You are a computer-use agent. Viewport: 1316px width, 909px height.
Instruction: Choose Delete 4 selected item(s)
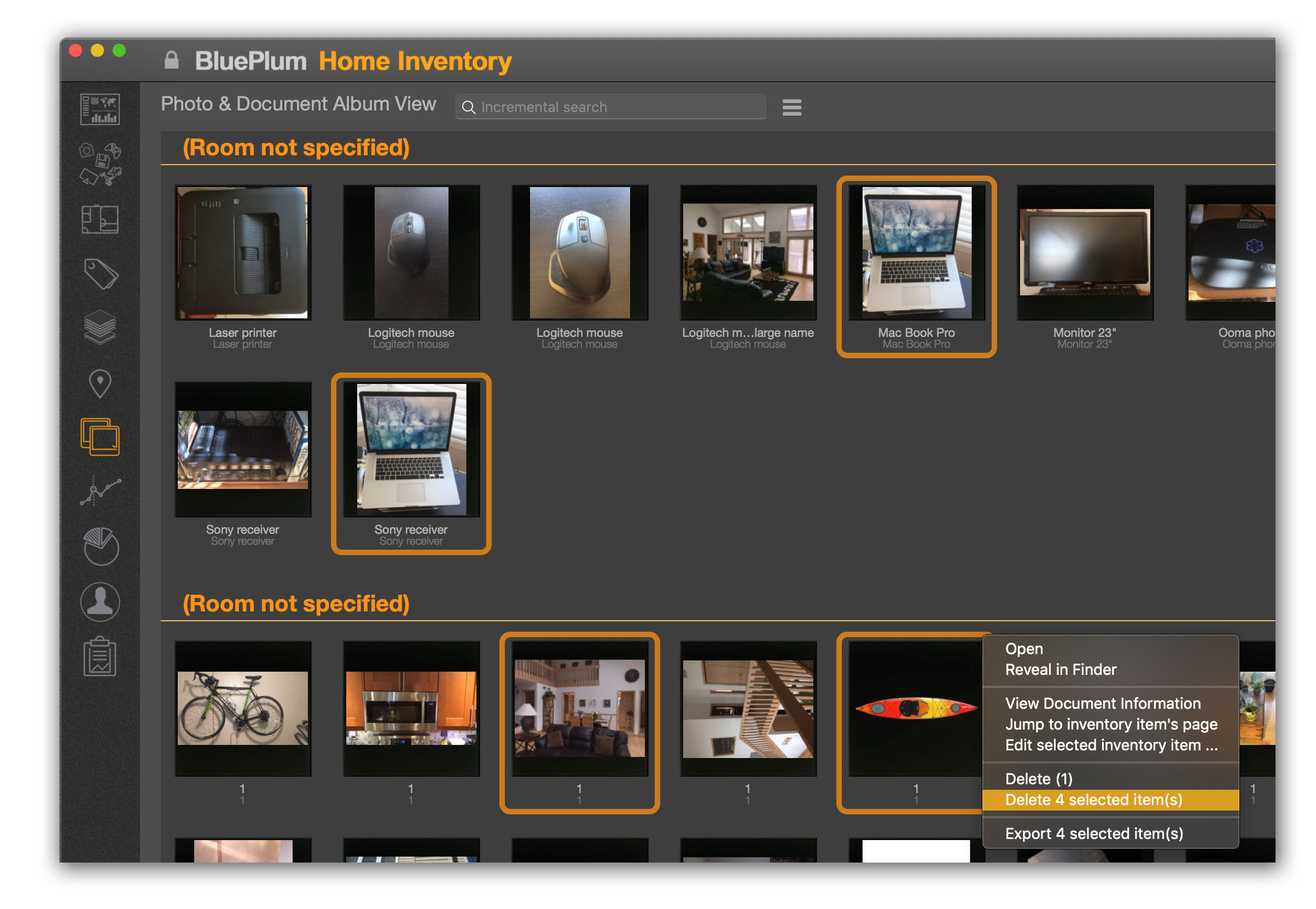pos(1110,800)
